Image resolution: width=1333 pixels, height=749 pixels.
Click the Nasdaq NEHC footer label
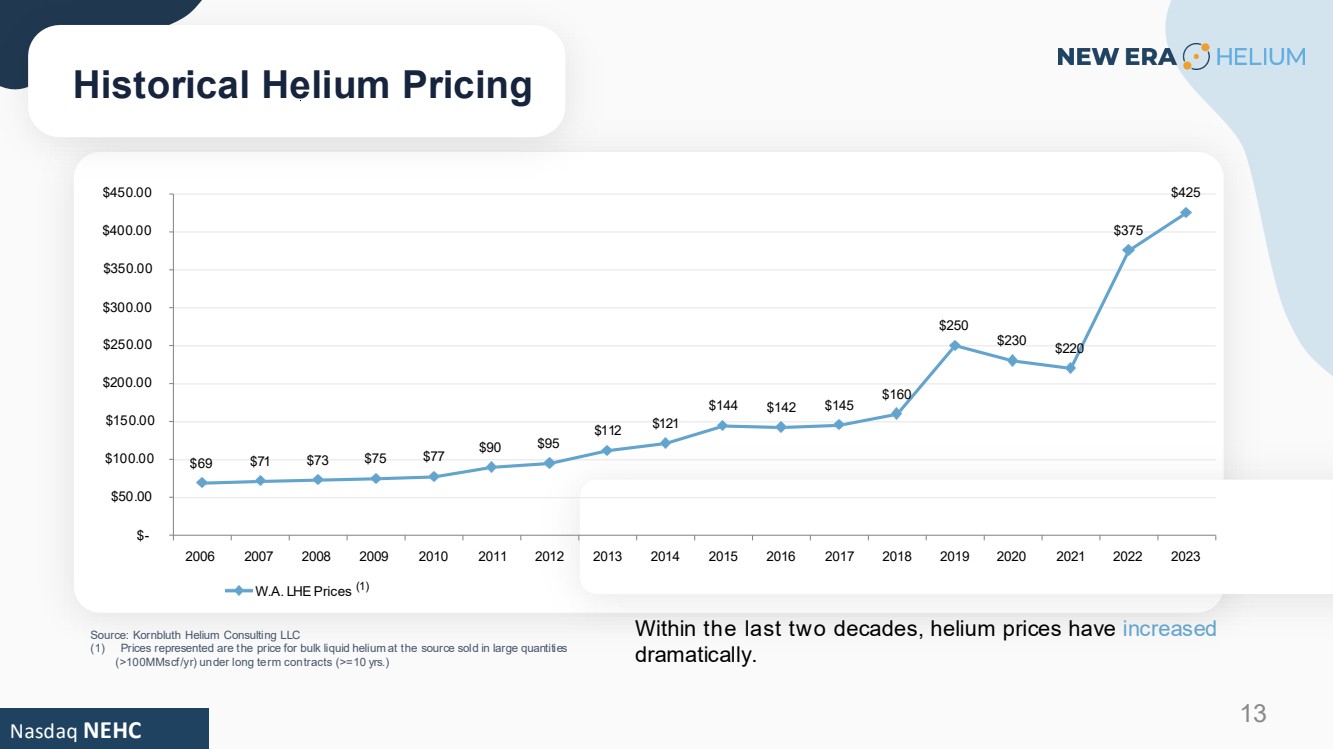coord(76,730)
